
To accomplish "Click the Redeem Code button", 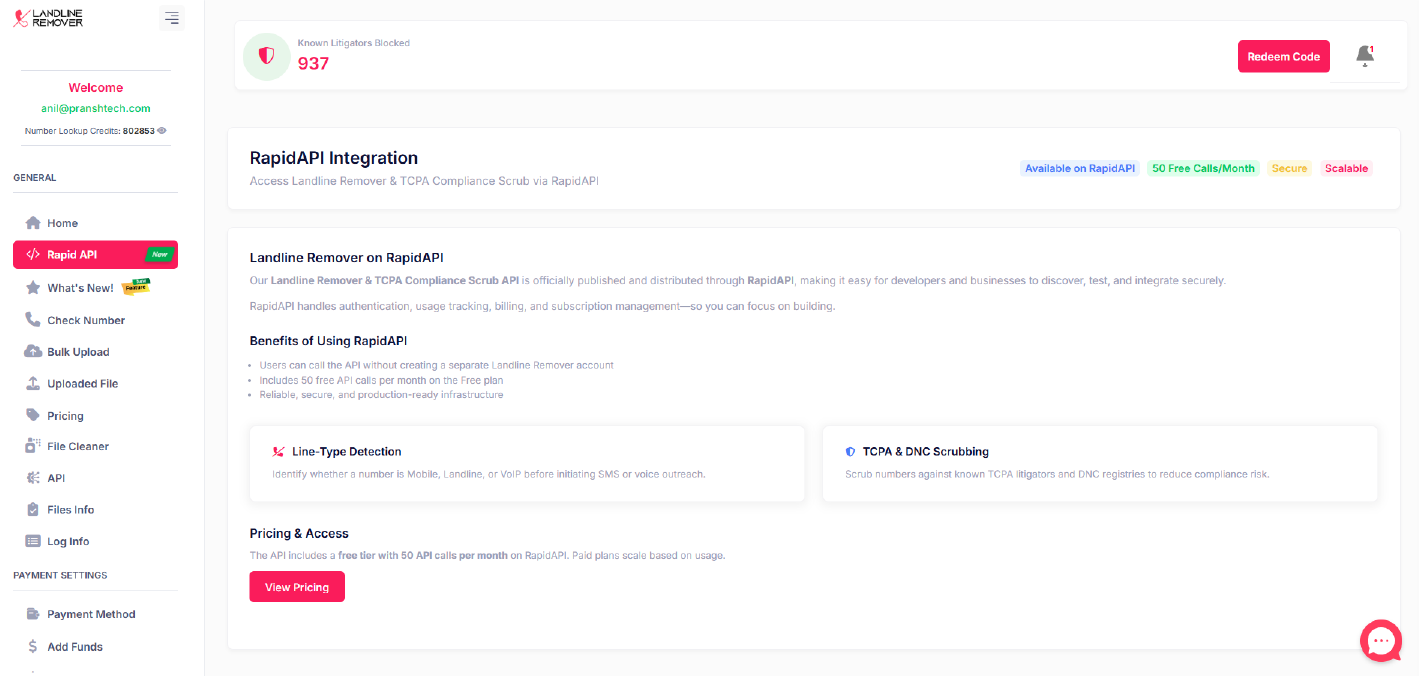I will click(1284, 56).
